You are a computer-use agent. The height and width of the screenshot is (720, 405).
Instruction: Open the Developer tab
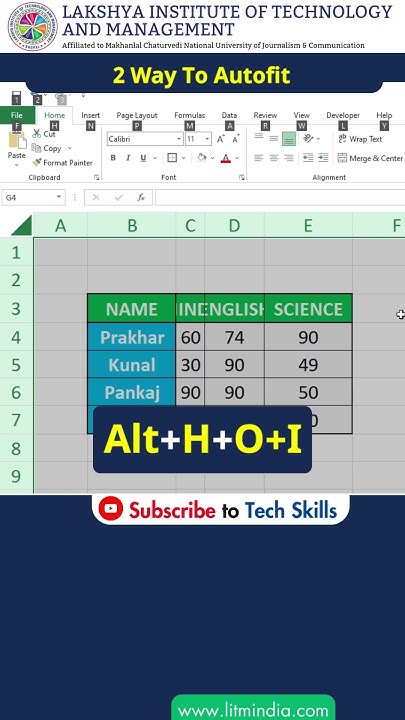[x=343, y=115]
